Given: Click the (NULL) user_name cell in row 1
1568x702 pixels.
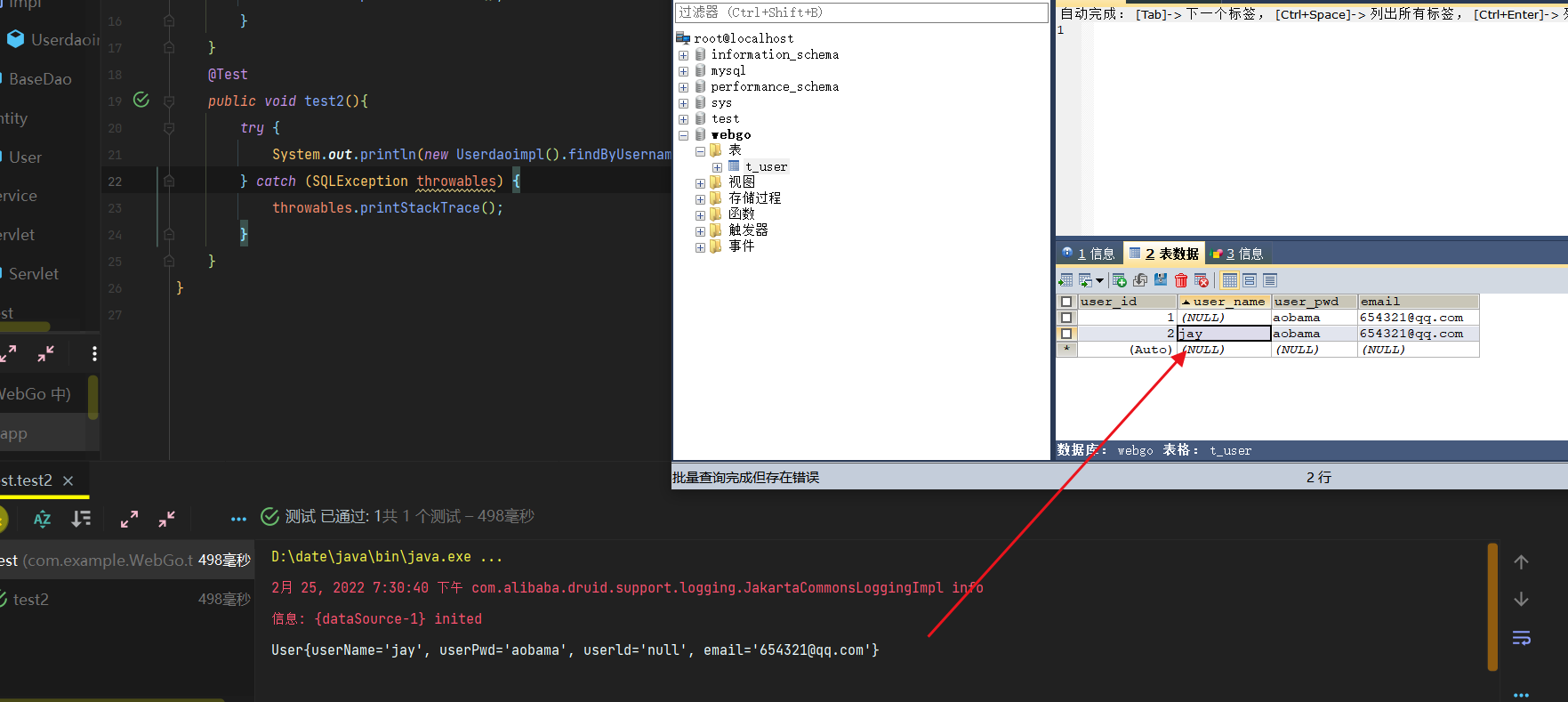Looking at the screenshot, I should coord(1224,318).
